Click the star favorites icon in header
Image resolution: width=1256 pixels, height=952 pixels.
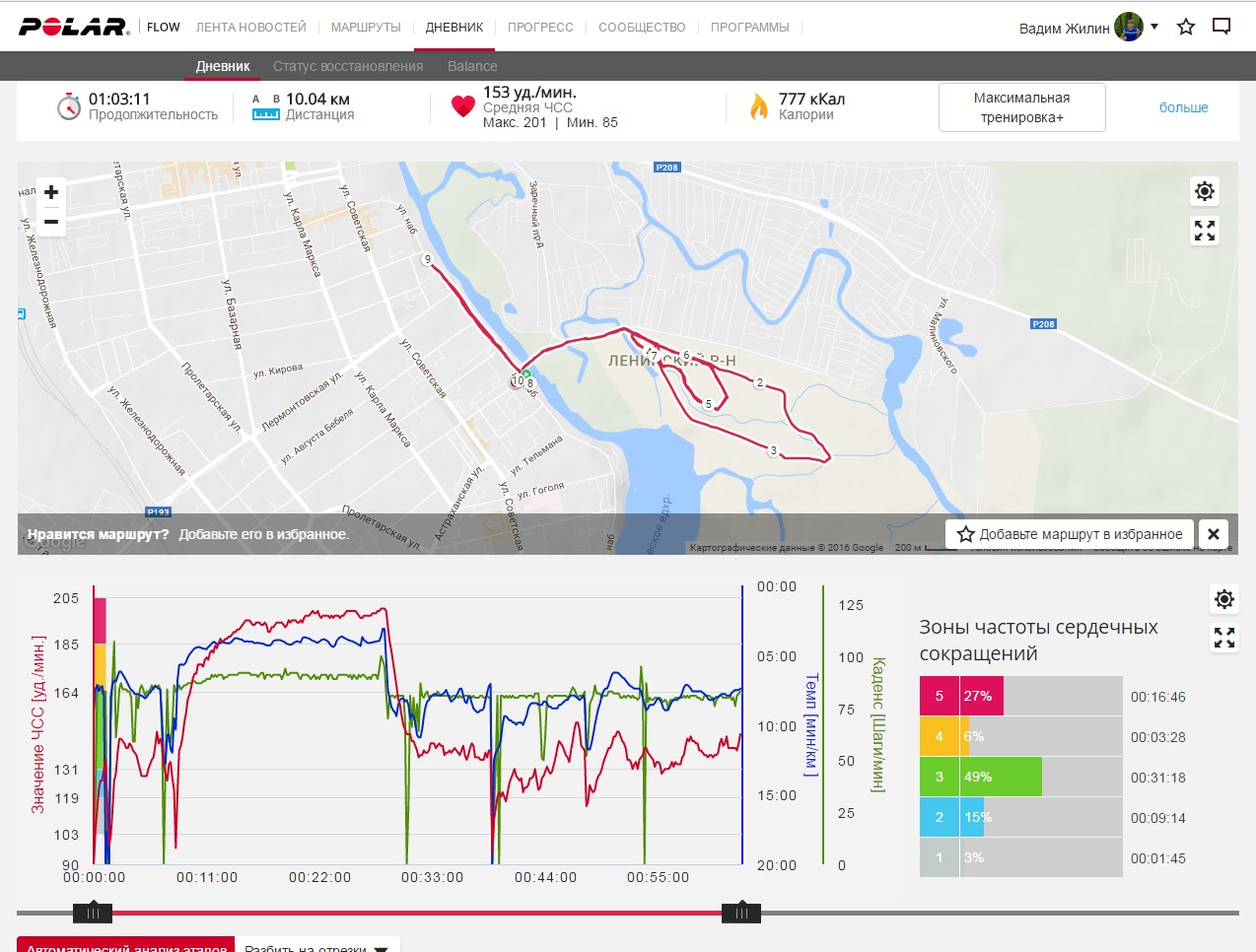coord(1186,27)
